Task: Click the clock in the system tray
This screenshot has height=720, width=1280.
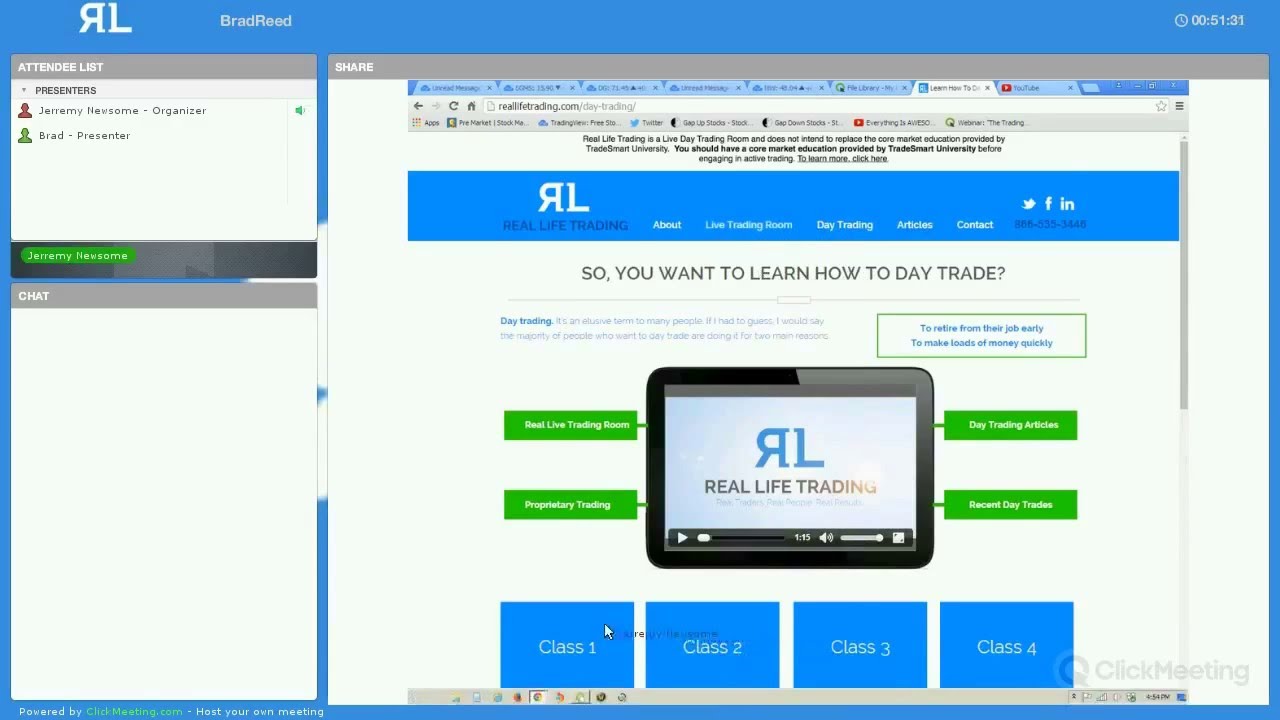Action: point(1157,697)
